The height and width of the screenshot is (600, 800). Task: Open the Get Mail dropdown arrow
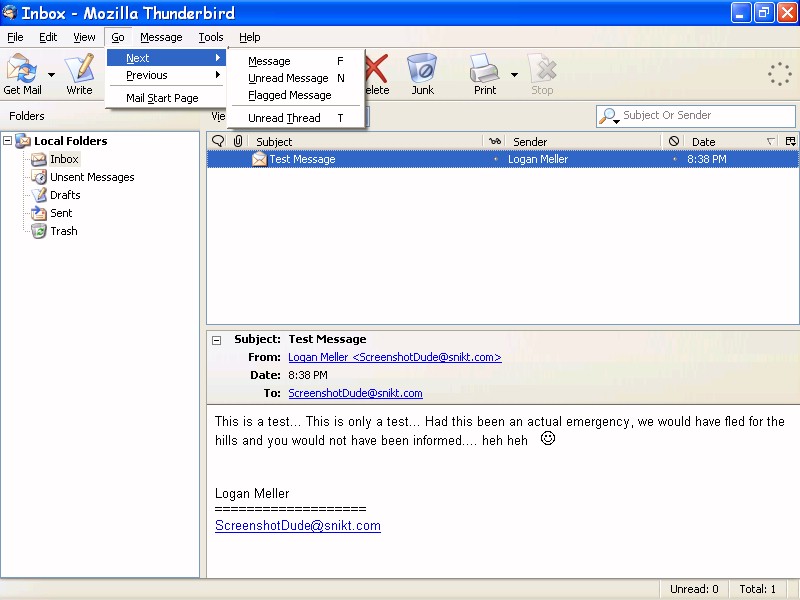(x=52, y=75)
